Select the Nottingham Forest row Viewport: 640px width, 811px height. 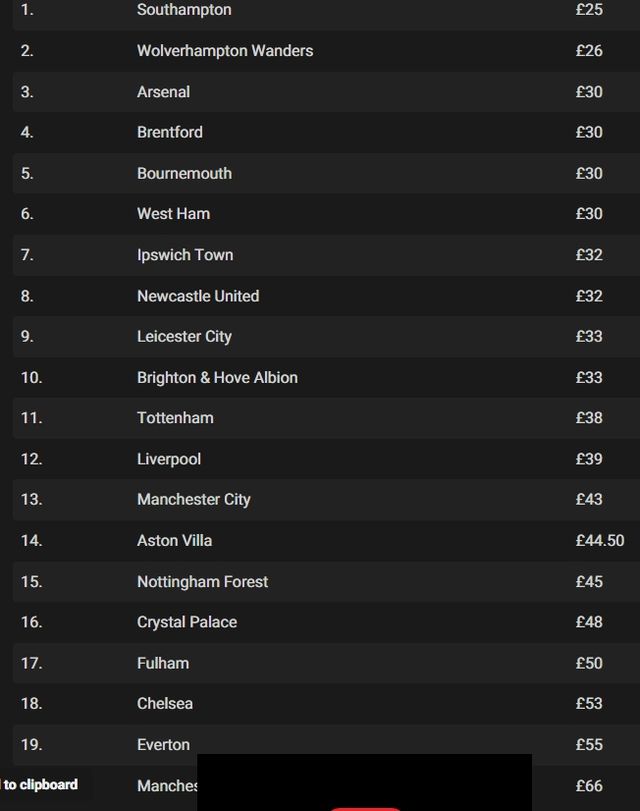pyautogui.click(x=202, y=582)
